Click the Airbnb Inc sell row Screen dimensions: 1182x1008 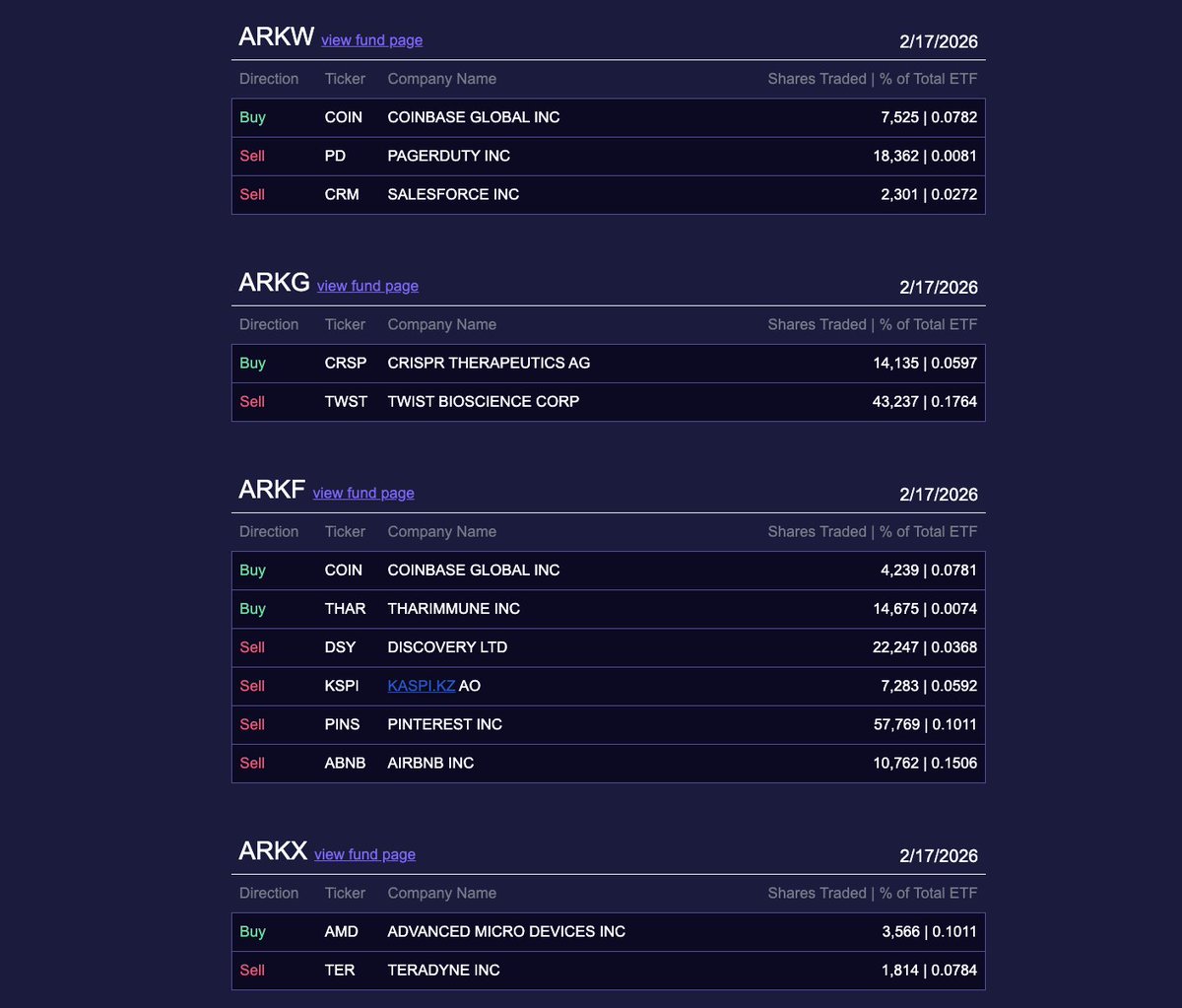(608, 763)
